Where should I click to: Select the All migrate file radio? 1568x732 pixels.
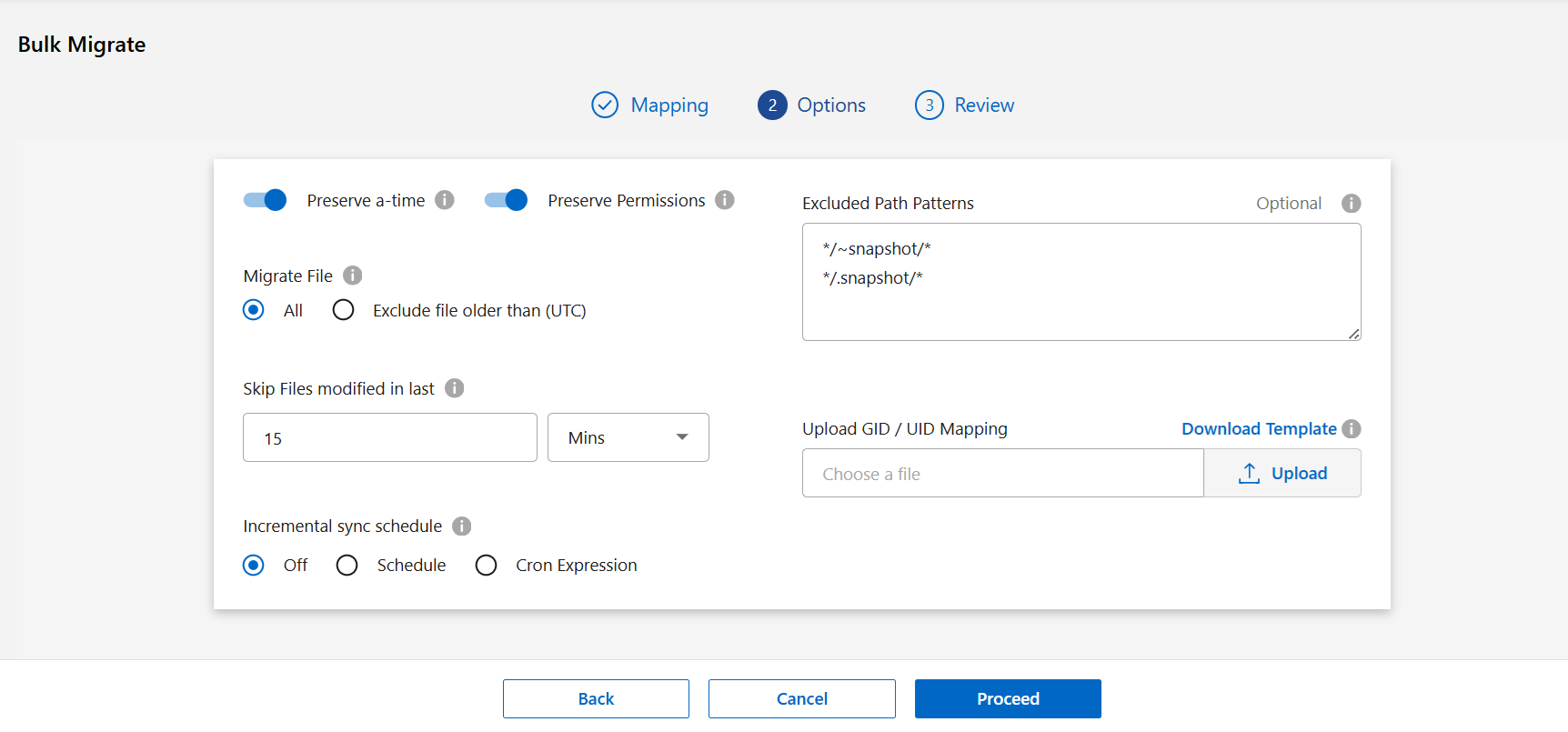(254, 310)
